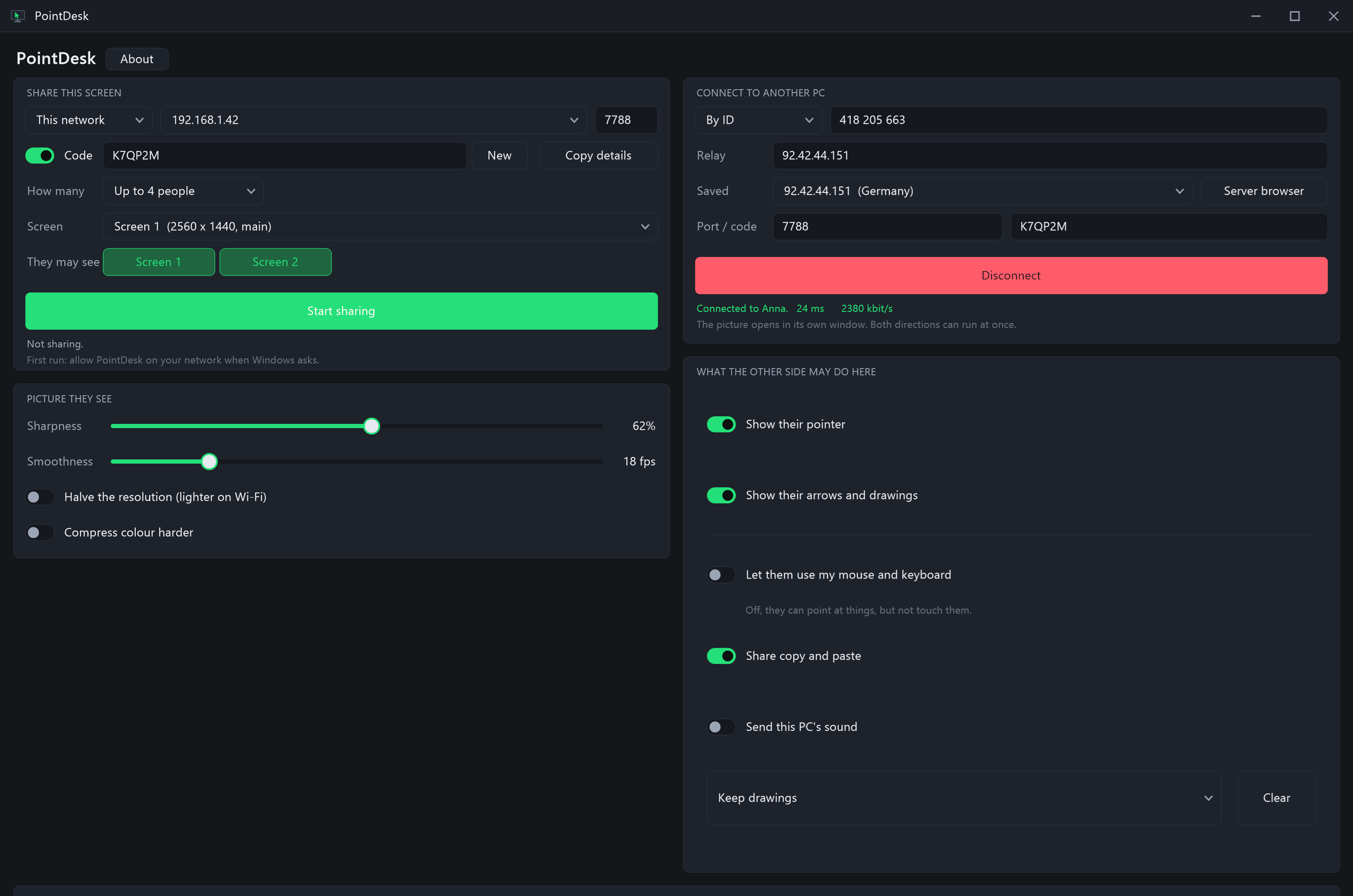Toggle the Code switch off
Viewport: 1353px width, 896px height.
39,156
